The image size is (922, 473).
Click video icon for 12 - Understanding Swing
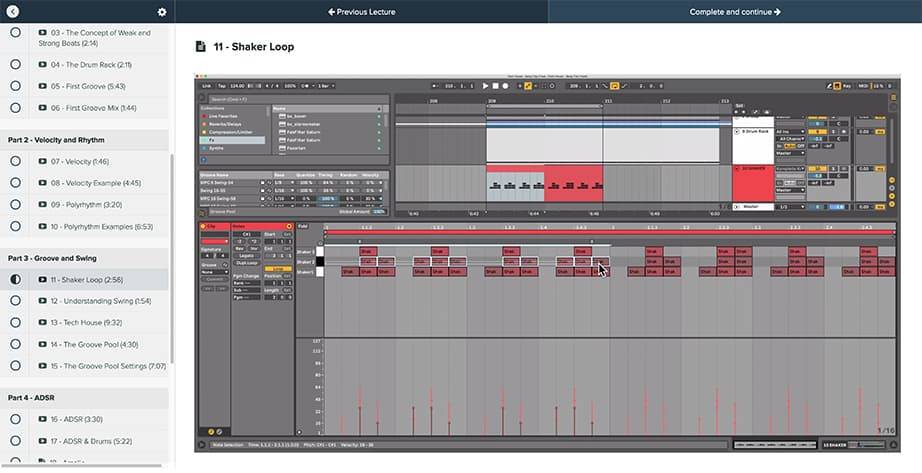pos(42,301)
